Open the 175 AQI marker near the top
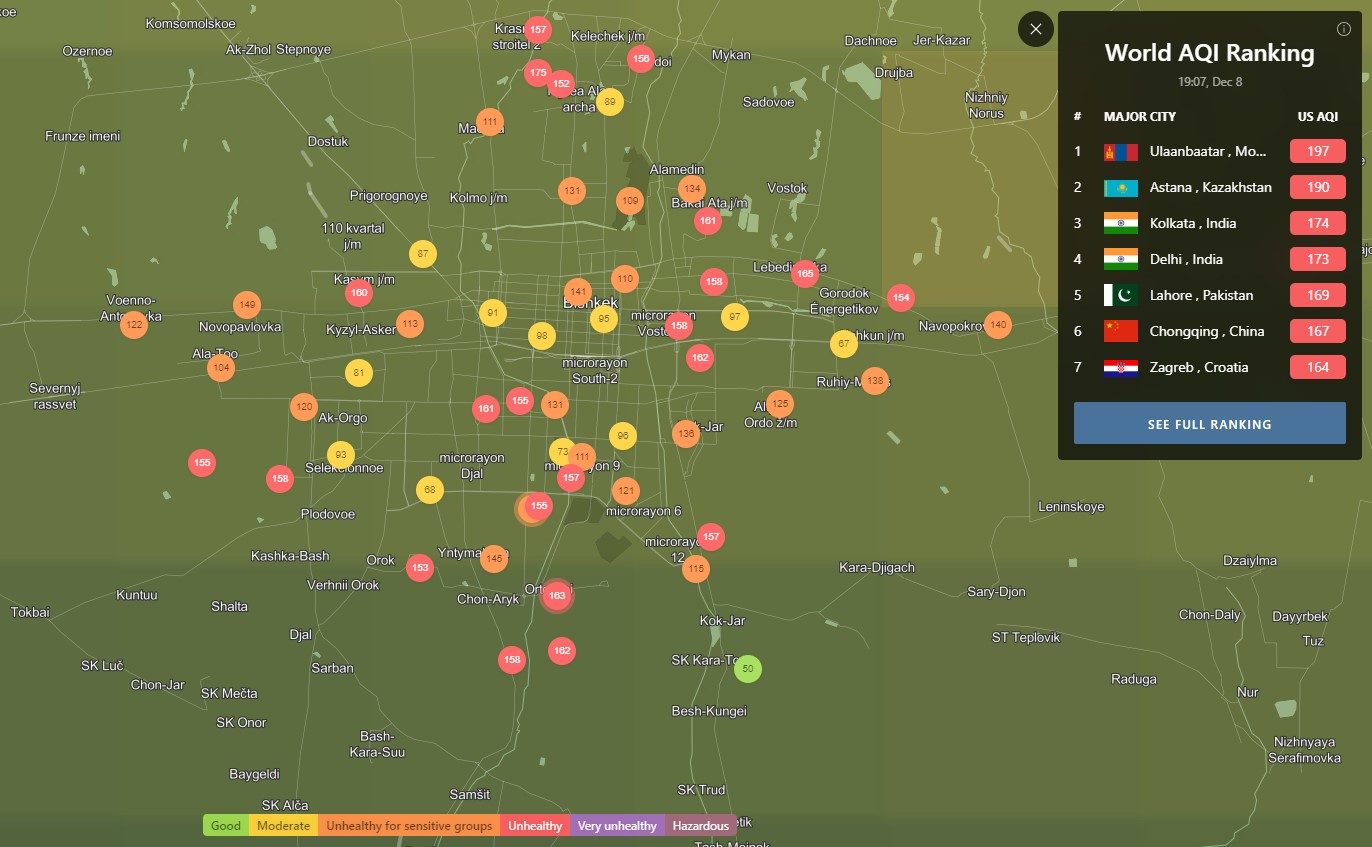The width and height of the screenshot is (1372, 847). point(538,73)
